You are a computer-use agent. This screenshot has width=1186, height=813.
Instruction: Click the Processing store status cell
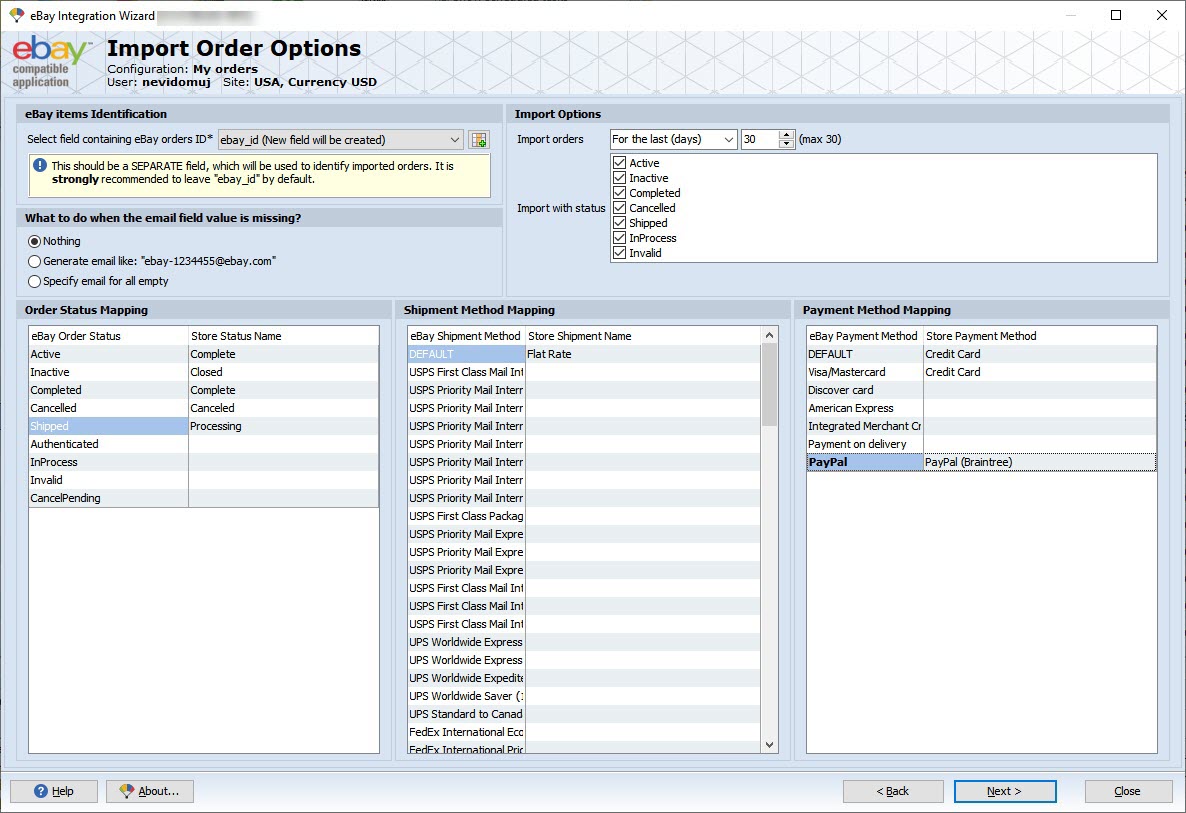point(284,427)
